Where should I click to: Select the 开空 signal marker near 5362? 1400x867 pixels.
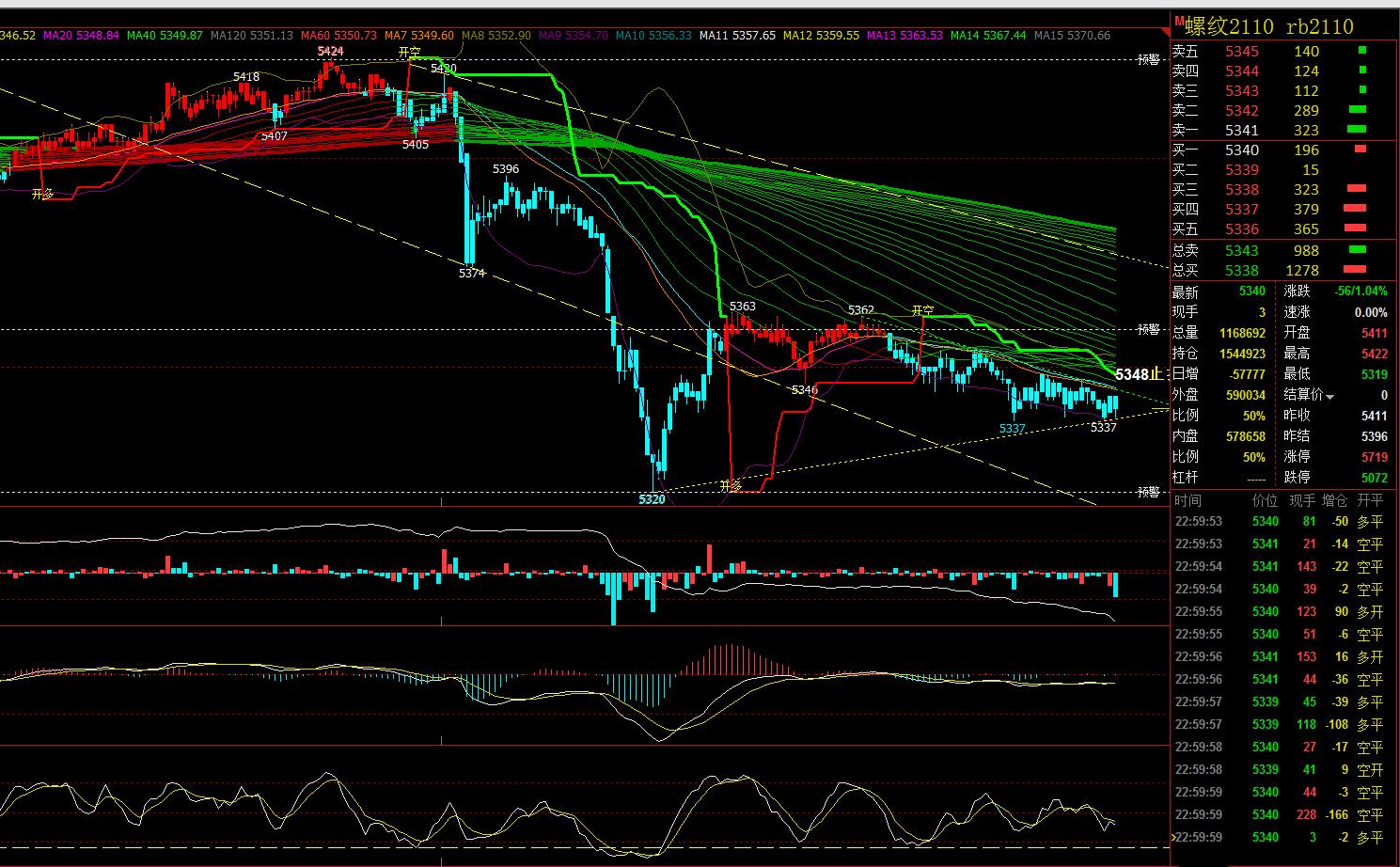[922, 310]
